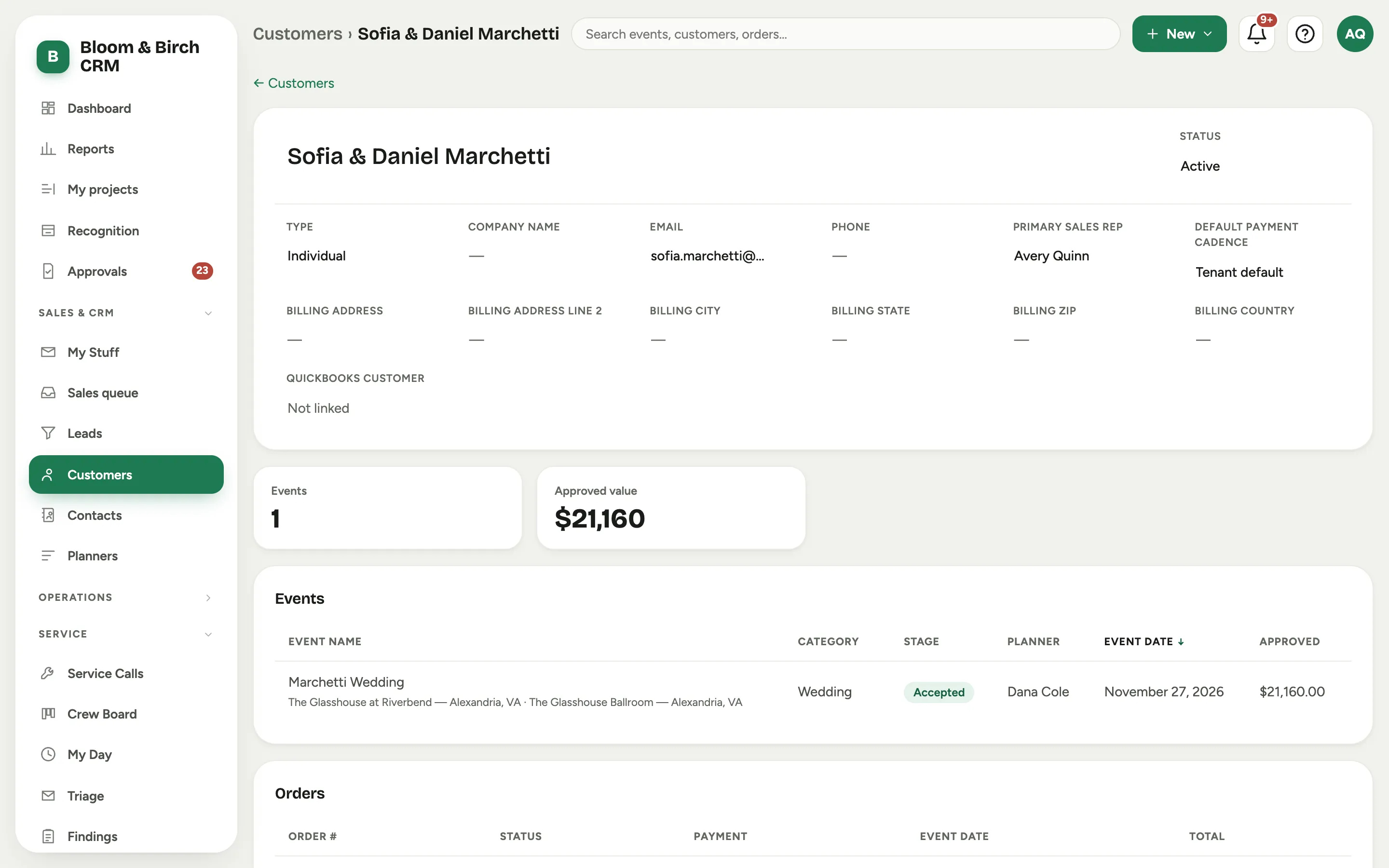Click the Customers breadcrumb in header
This screenshot has width=1389, height=868.
point(297,34)
